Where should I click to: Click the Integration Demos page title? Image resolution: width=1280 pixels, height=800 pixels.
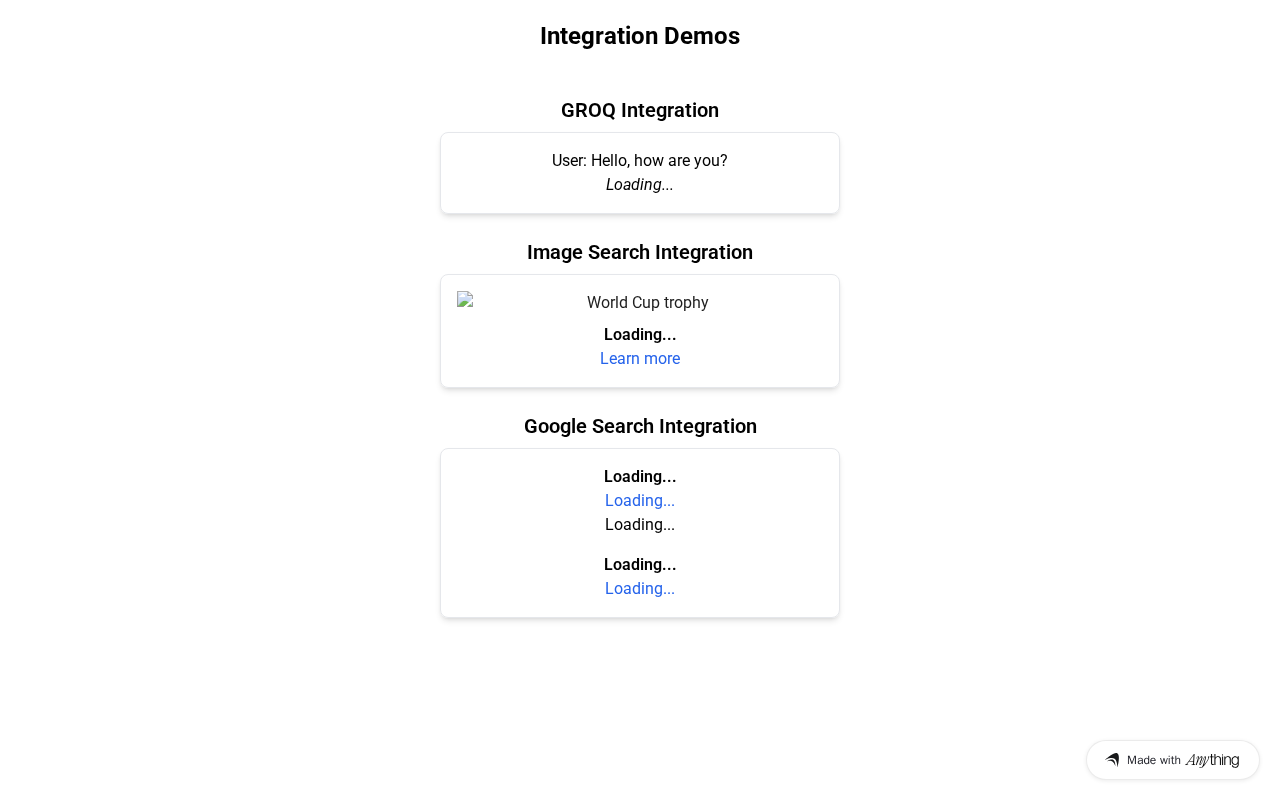(640, 36)
